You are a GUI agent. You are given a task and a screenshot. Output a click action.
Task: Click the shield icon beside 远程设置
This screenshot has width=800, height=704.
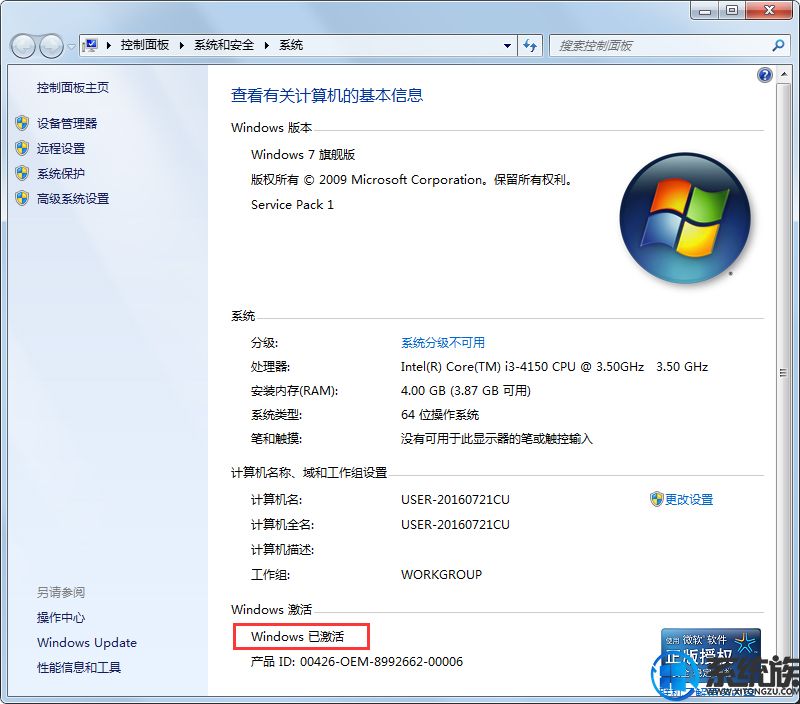pos(22,148)
